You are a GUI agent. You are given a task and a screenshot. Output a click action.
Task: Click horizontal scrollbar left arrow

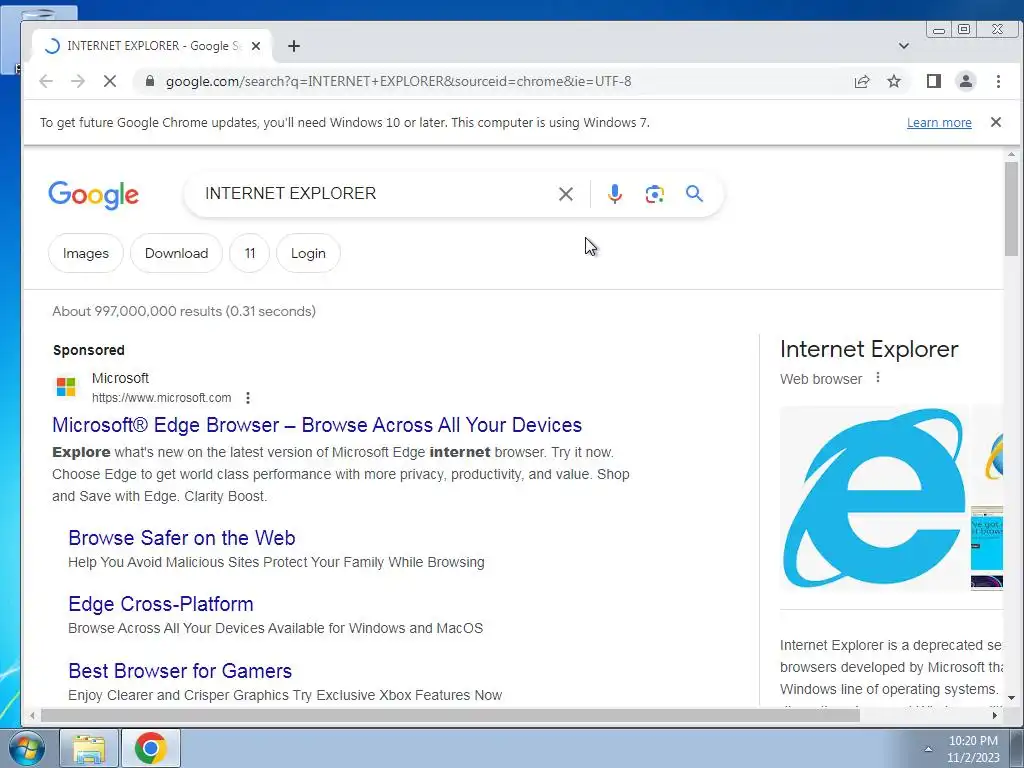[x=32, y=716]
